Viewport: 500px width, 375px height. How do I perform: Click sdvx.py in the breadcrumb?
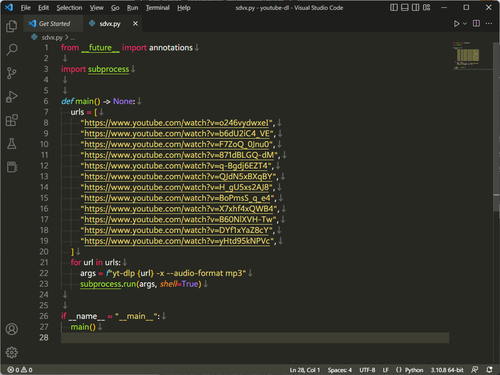52,37
